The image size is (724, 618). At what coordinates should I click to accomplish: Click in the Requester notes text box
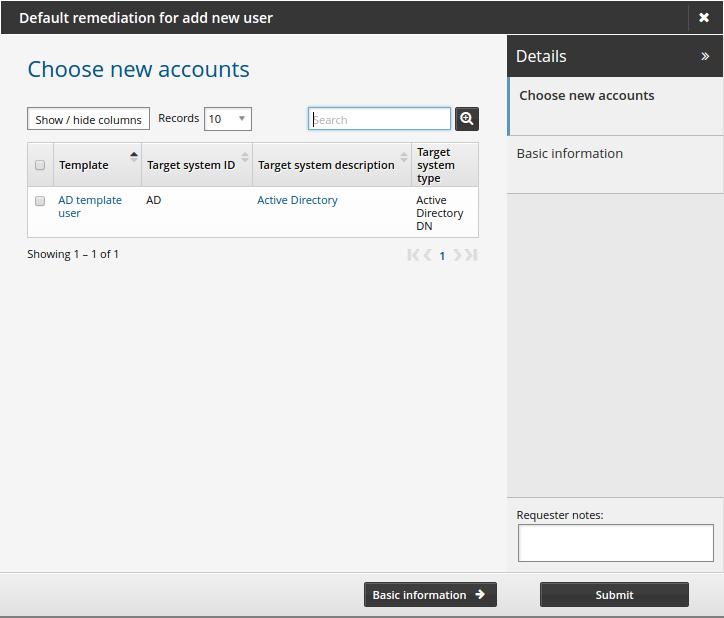coord(615,543)
